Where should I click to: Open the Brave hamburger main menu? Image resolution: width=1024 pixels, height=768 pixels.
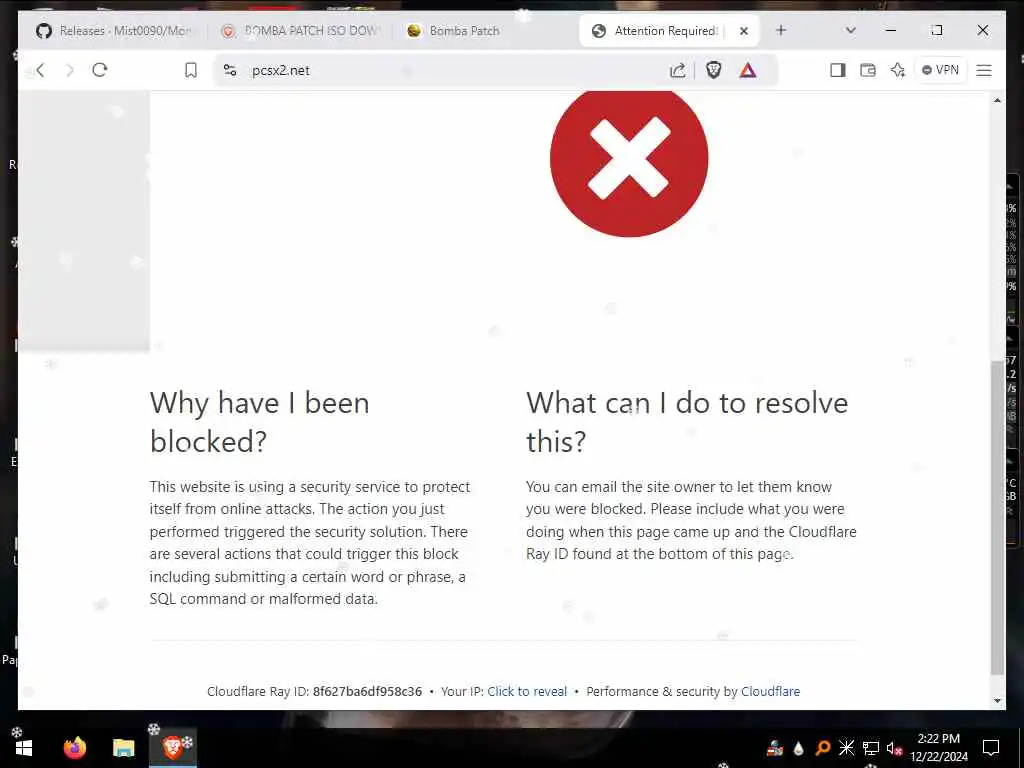click(x=984, y=70)
